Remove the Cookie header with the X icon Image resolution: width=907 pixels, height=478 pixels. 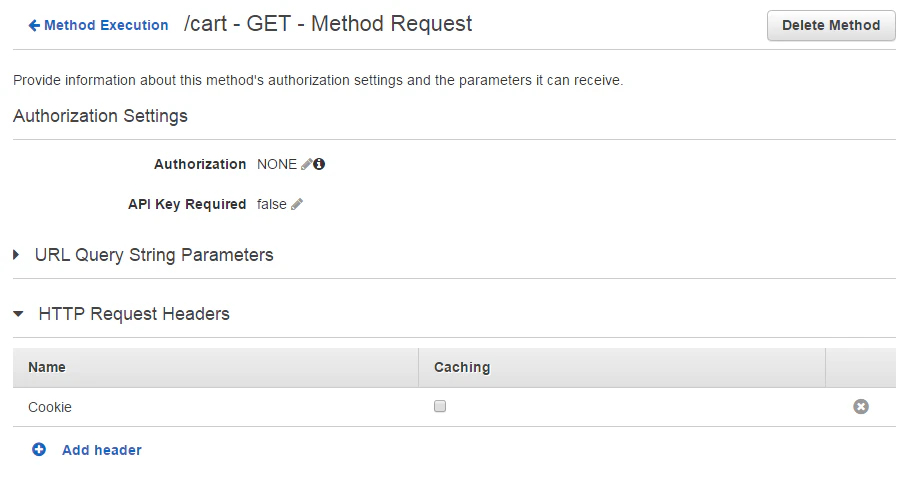coord(860,407)
